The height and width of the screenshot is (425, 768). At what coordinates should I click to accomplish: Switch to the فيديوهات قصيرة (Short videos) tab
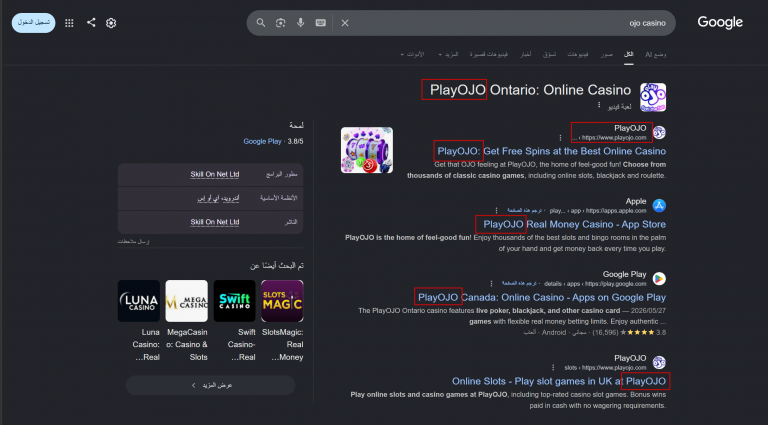click(489, 54)
